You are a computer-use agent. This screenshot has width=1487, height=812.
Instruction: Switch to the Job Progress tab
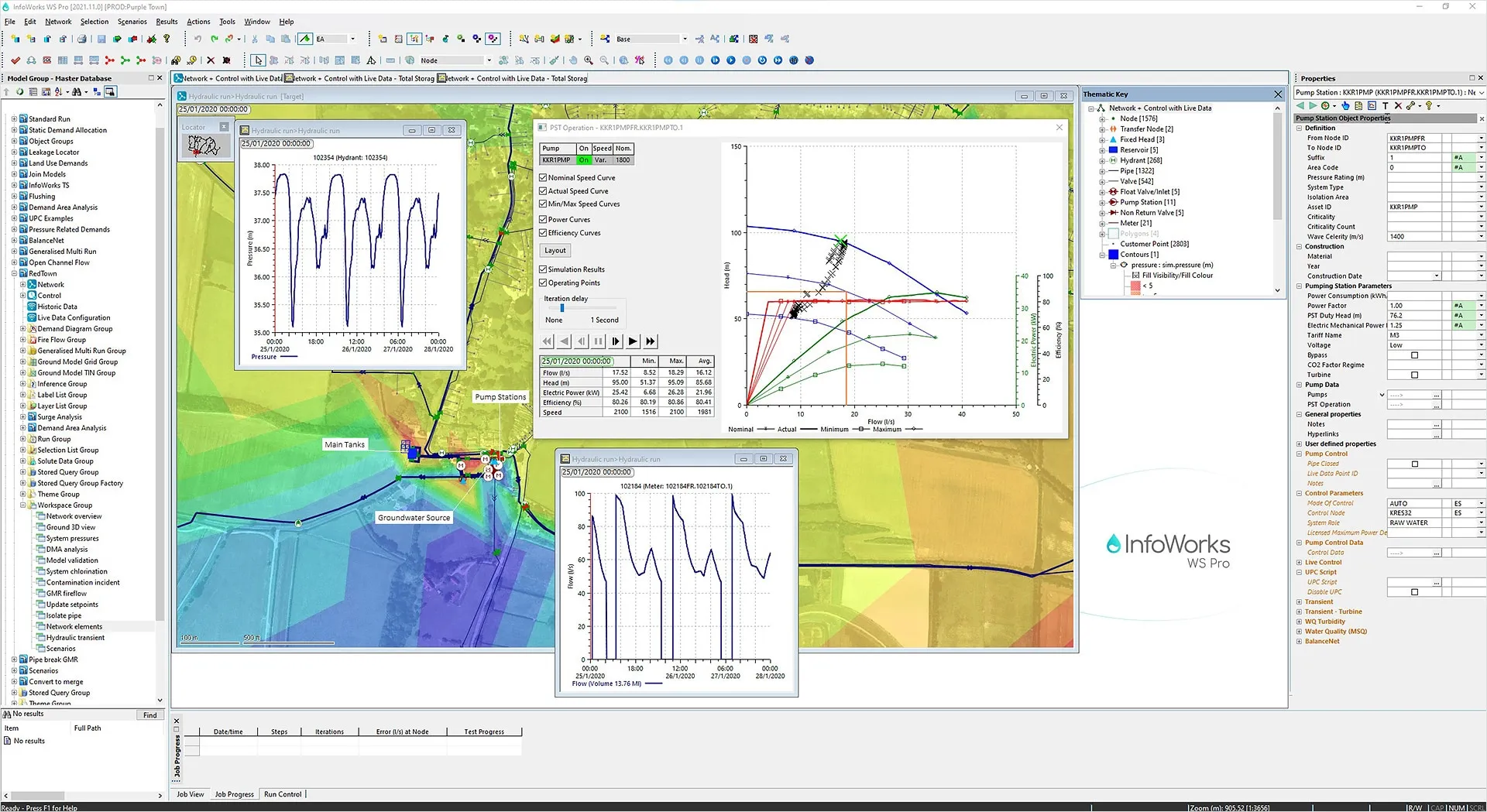coord(234,794)
